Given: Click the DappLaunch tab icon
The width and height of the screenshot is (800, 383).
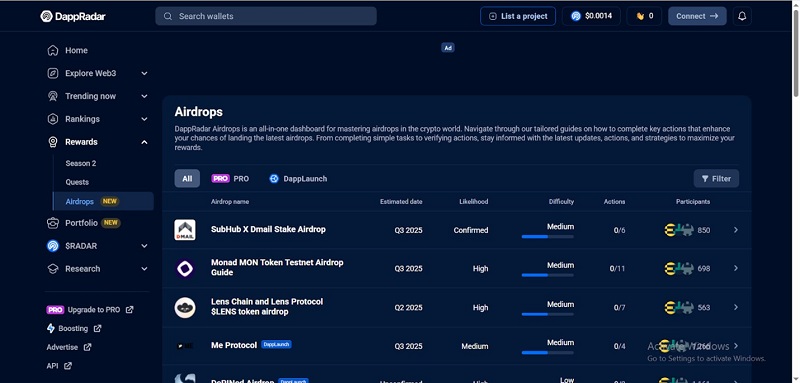Looking at the screenshot, I should (274, 178).
